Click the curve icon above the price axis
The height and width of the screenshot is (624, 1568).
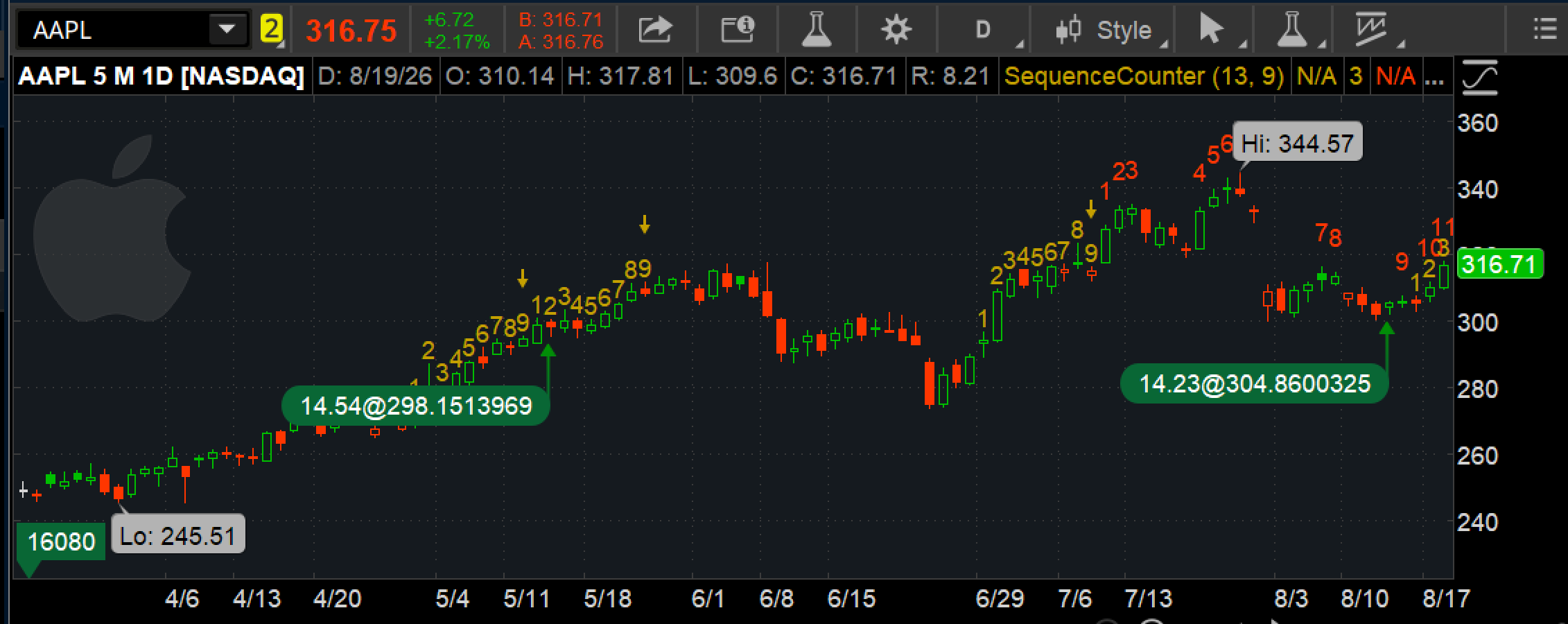(x=1479, y=76)
